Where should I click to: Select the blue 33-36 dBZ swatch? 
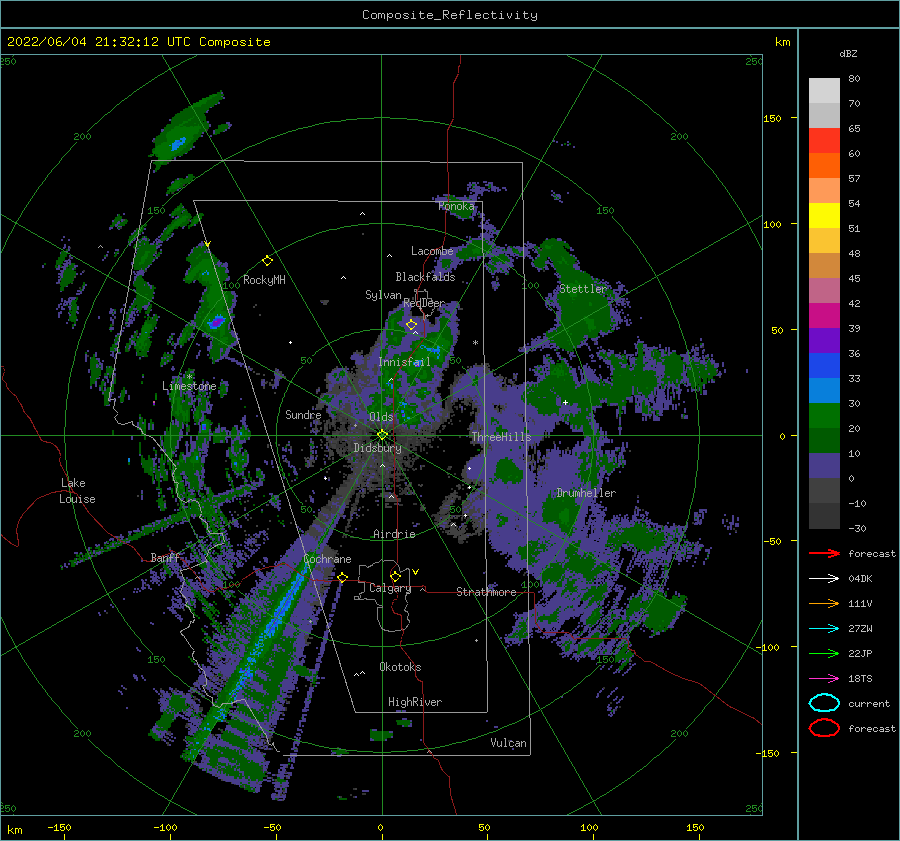click(824, 366)
